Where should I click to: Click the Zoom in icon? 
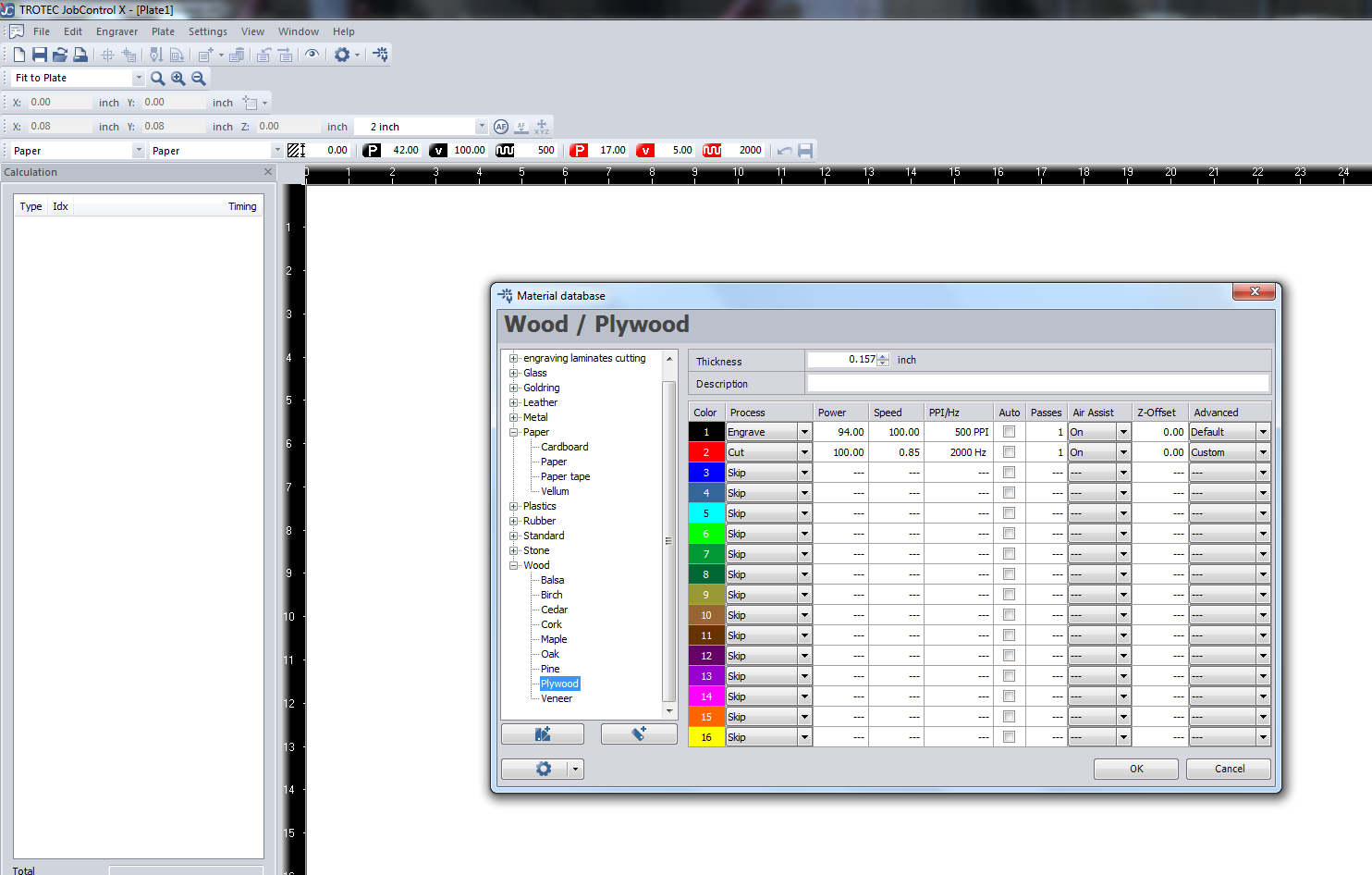178,79
